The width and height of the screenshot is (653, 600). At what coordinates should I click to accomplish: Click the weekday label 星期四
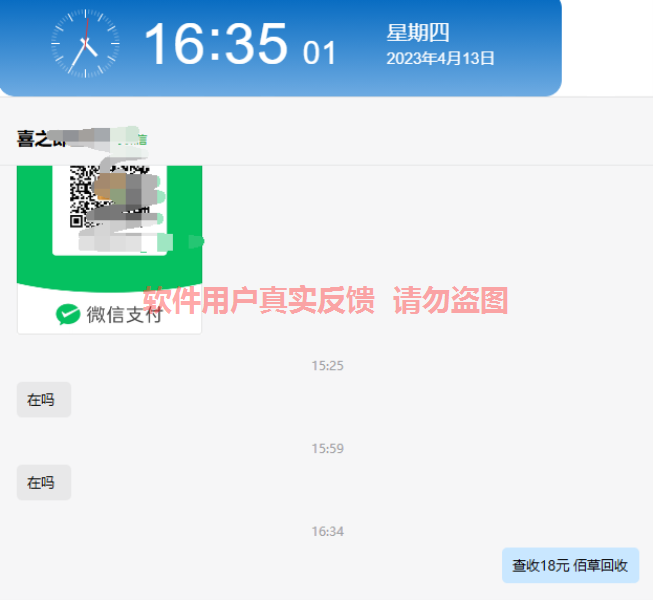418,33
